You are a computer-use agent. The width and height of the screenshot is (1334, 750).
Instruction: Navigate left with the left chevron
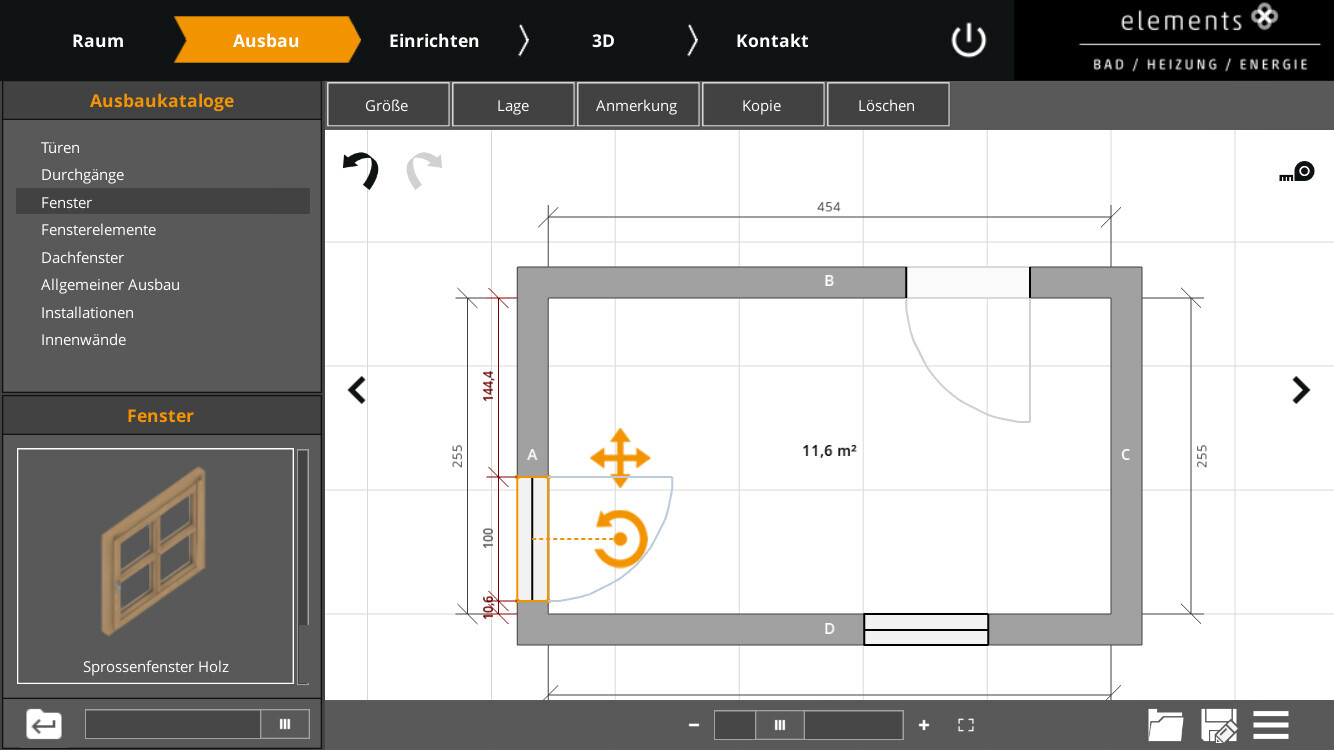(357, 389)
